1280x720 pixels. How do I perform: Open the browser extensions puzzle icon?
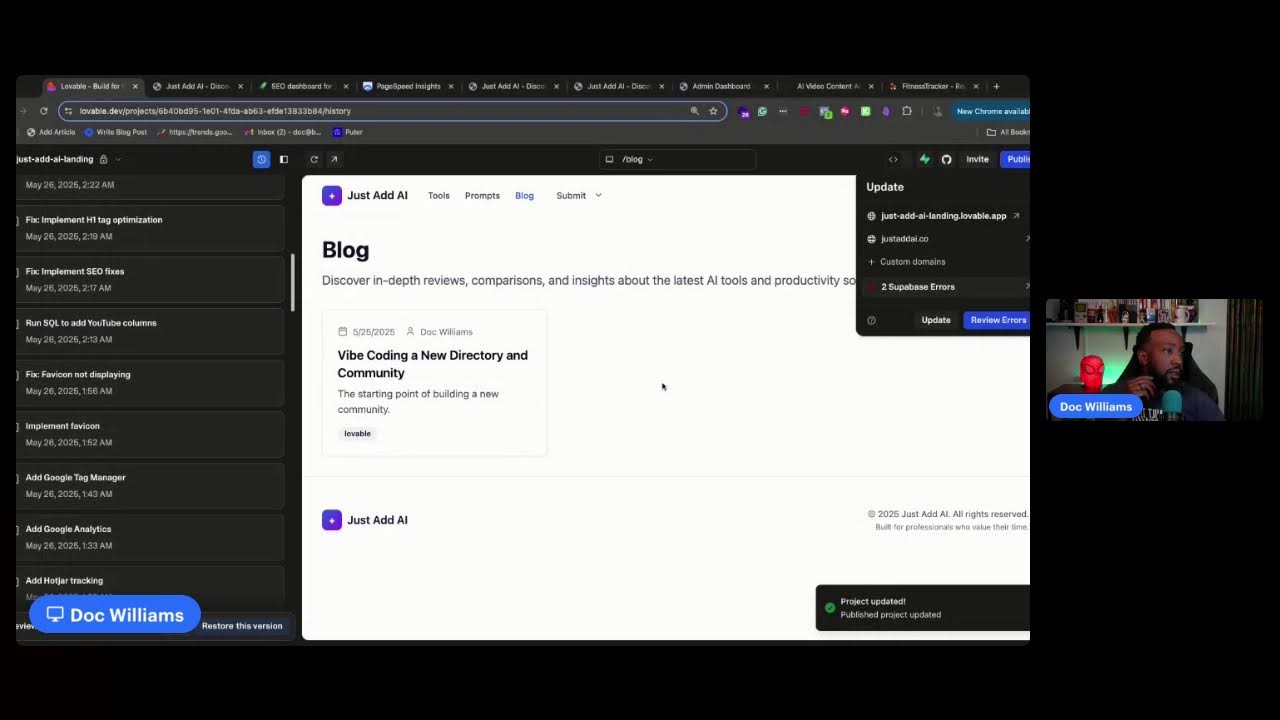coord(907,111)
